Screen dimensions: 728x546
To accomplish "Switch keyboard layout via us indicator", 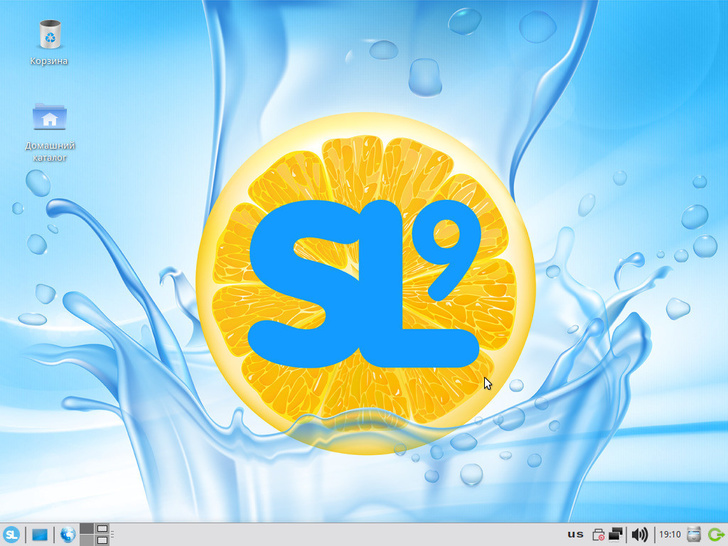I will (575, 535).
